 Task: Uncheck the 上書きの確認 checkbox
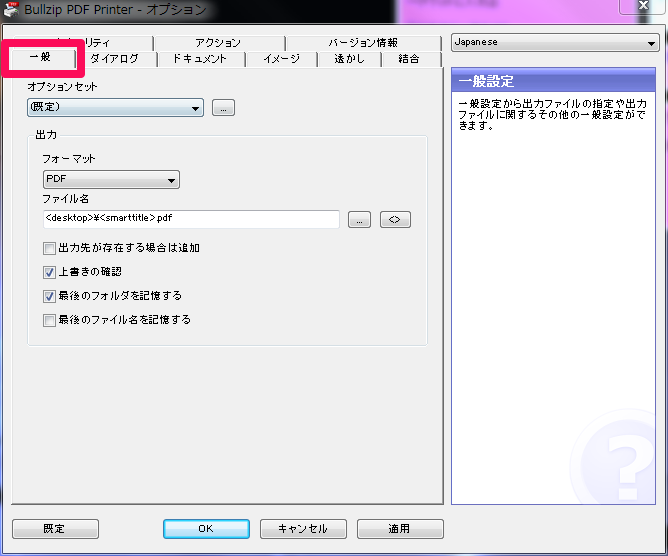point(49,272)
